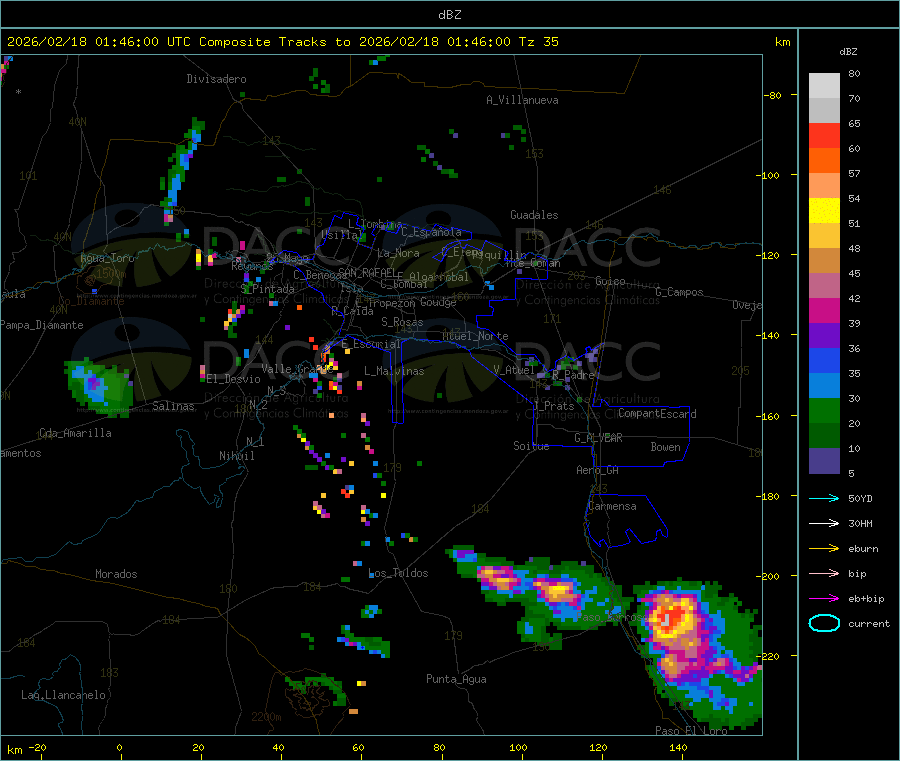Click the dBZ title at top
Image resolution: width=900 pixels, height=761 pixels.
(x=449, y=15)
